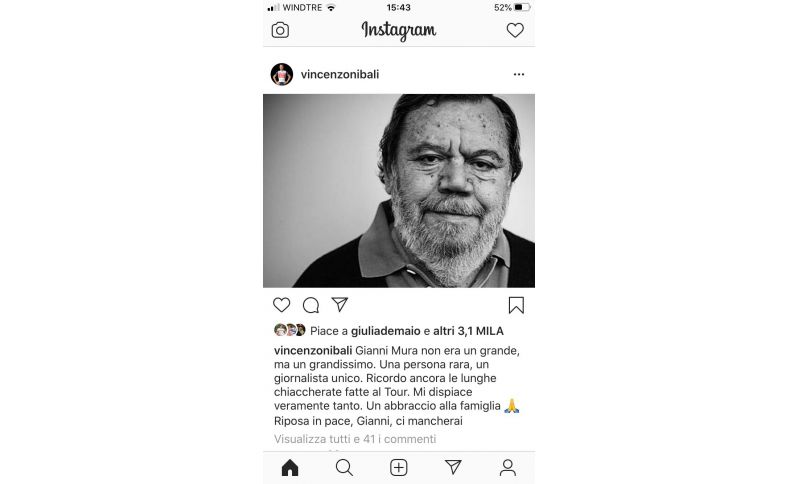Image resolution: width=800 pixels, height=484 pixels.
Task: Tap the Instagram logo title
Action: [x=399, y=31]
